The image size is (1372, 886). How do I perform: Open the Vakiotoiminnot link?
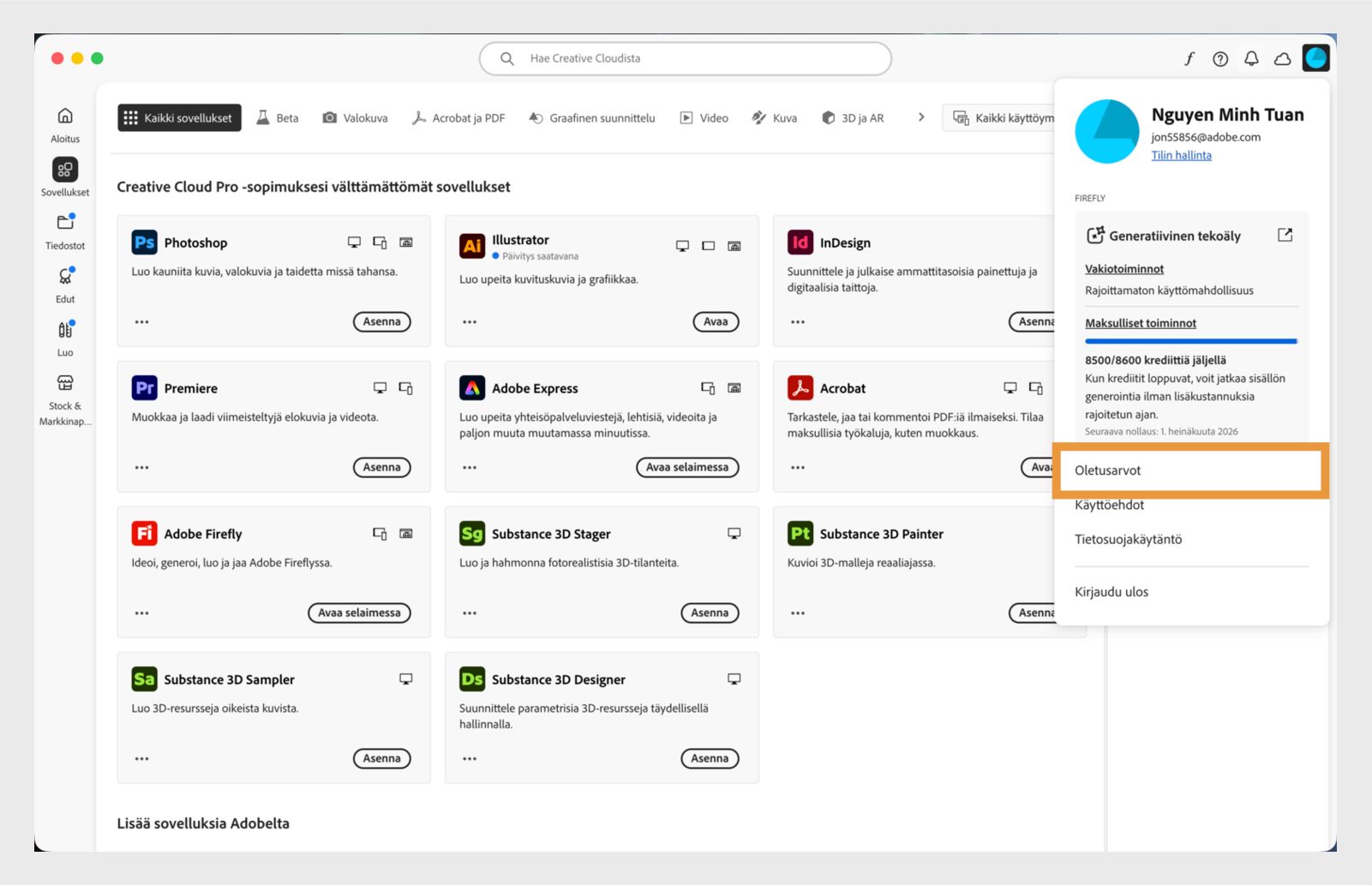pos(1124,269)
